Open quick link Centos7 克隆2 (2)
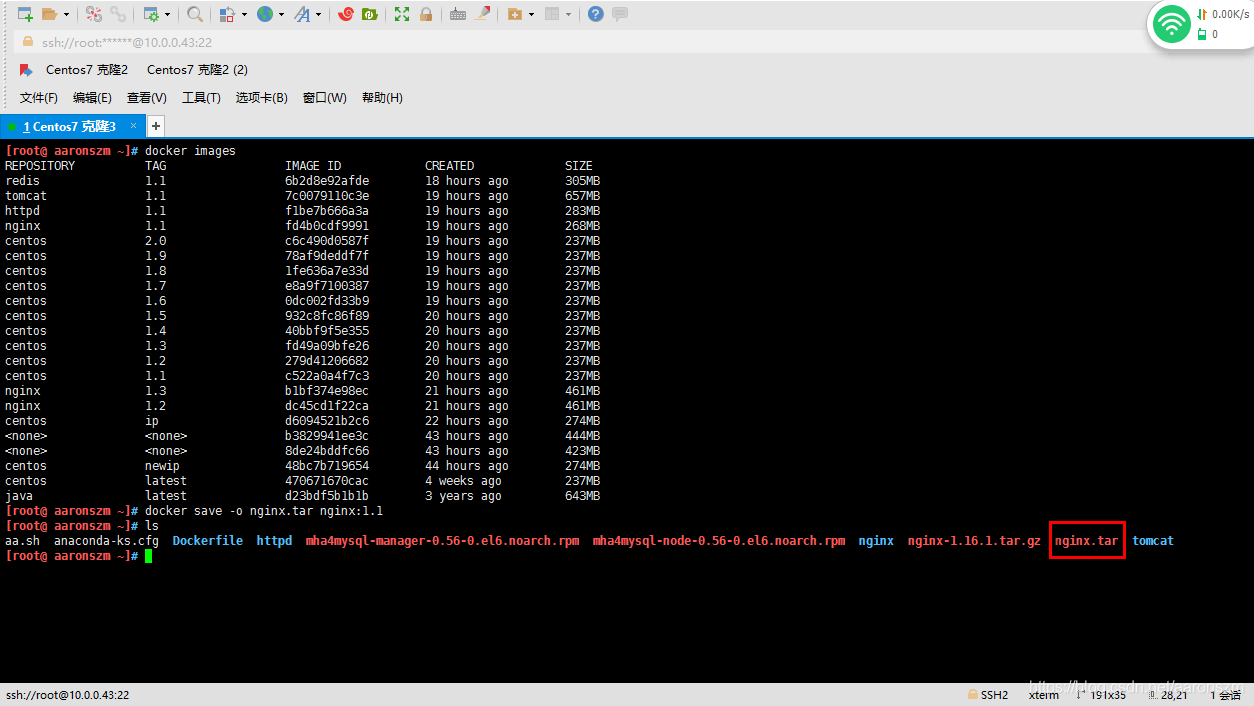The image size is (1254, 706). coord(197,70)
